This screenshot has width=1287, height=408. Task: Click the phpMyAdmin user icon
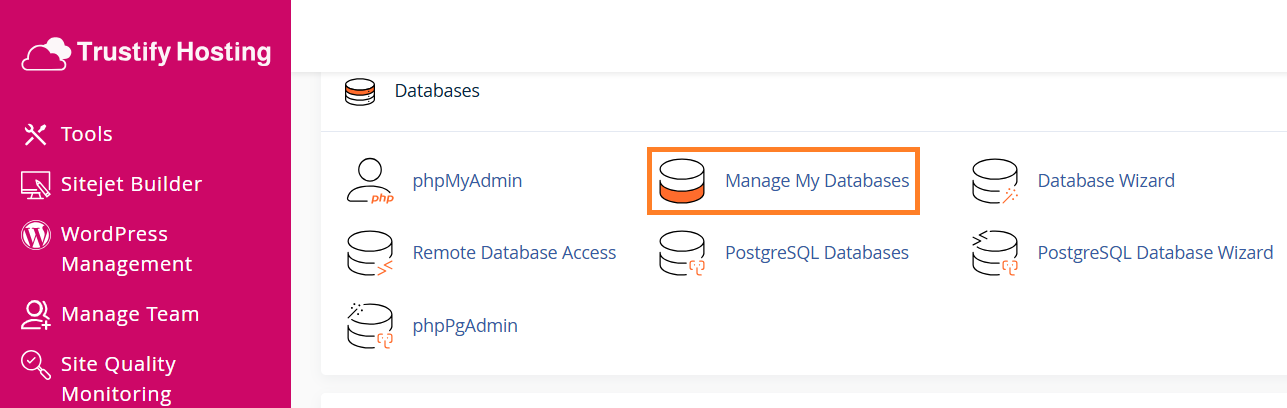point(369,181)
